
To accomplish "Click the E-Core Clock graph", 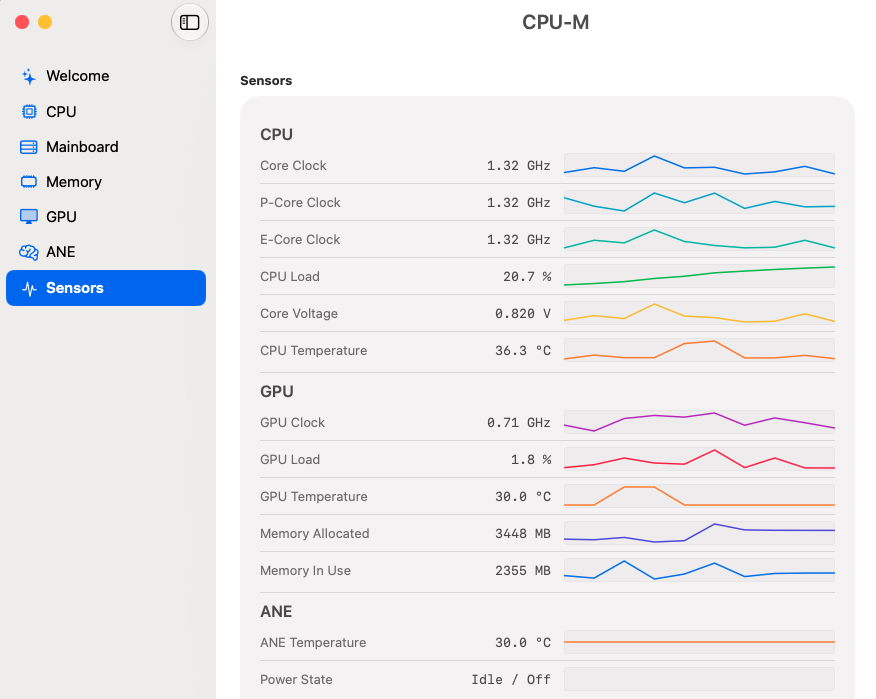I will pos(699,239).
